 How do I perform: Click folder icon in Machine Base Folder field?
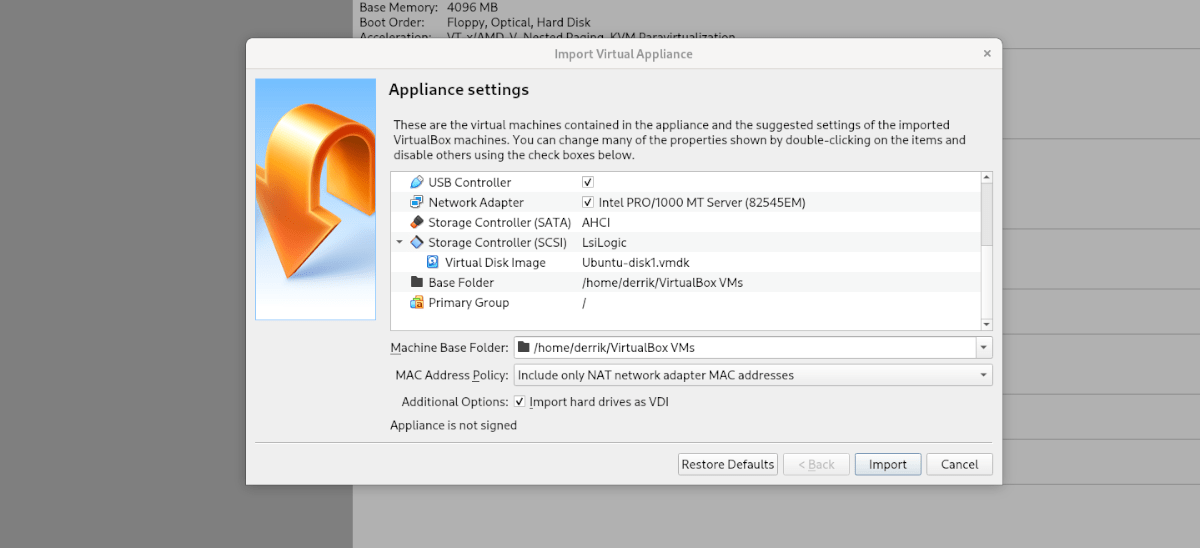(x=524, y=348)
